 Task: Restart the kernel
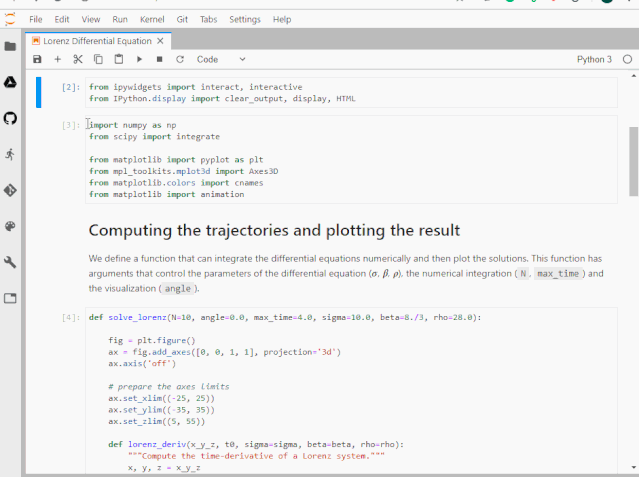point(180,59)
